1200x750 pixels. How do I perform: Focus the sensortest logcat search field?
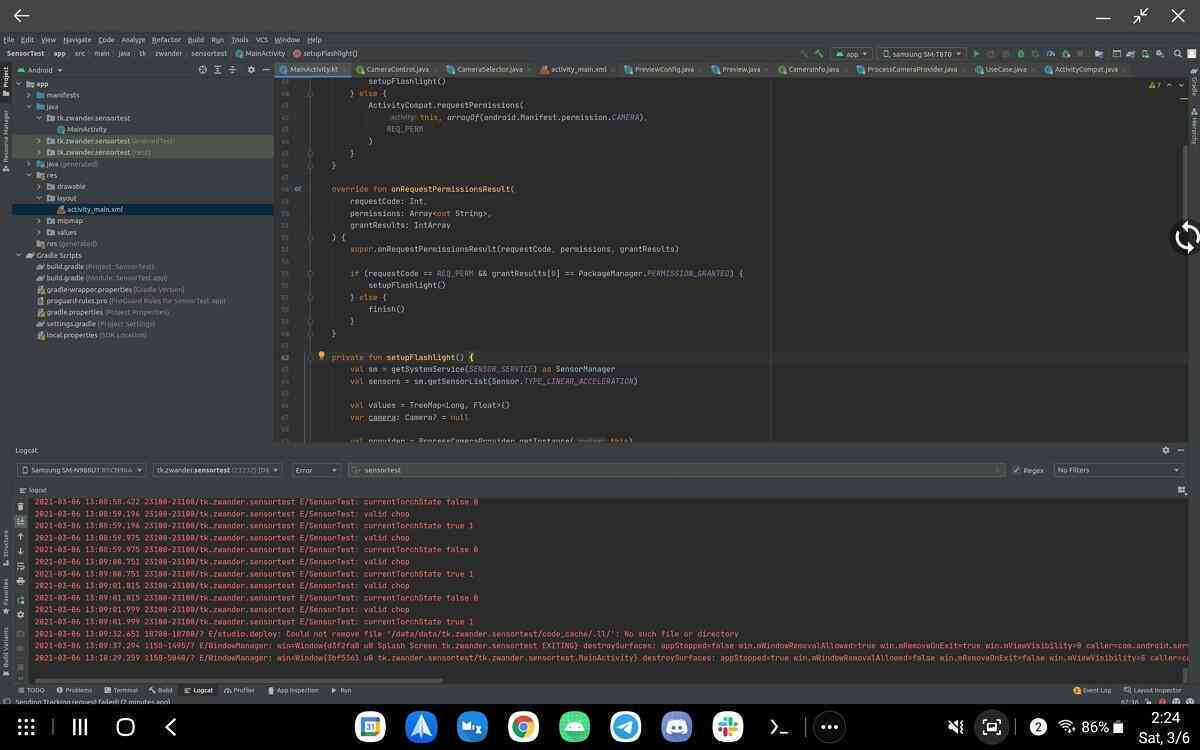tap(675, 470)
